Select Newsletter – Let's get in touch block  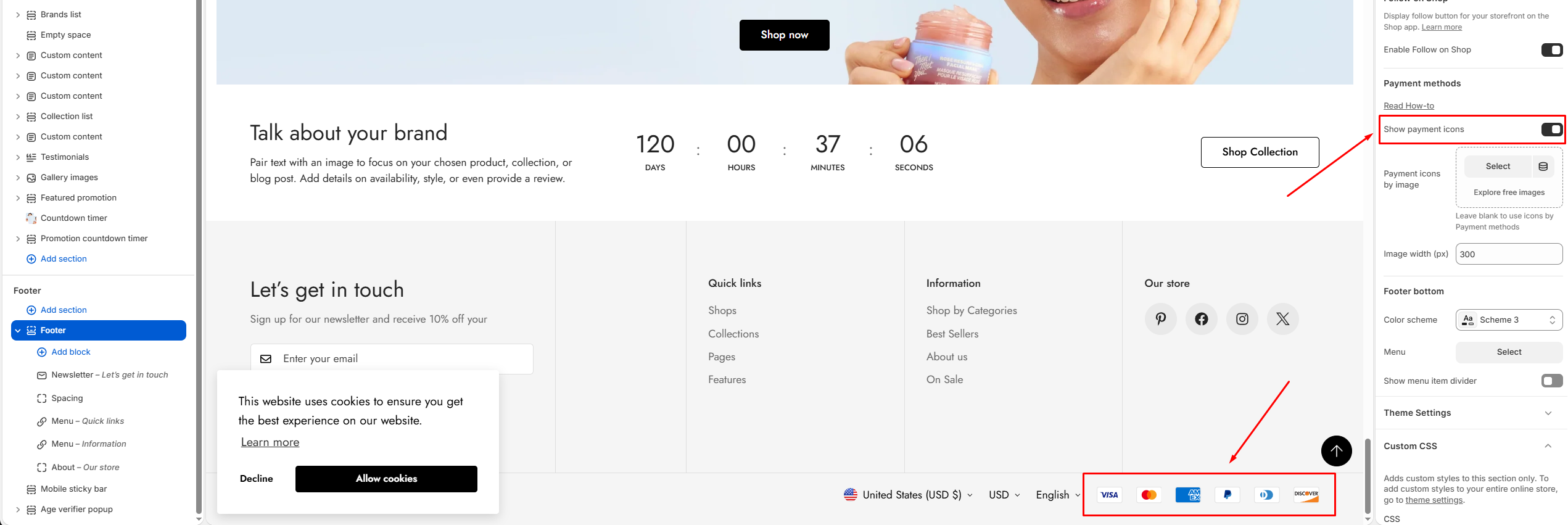pos(110,375)
